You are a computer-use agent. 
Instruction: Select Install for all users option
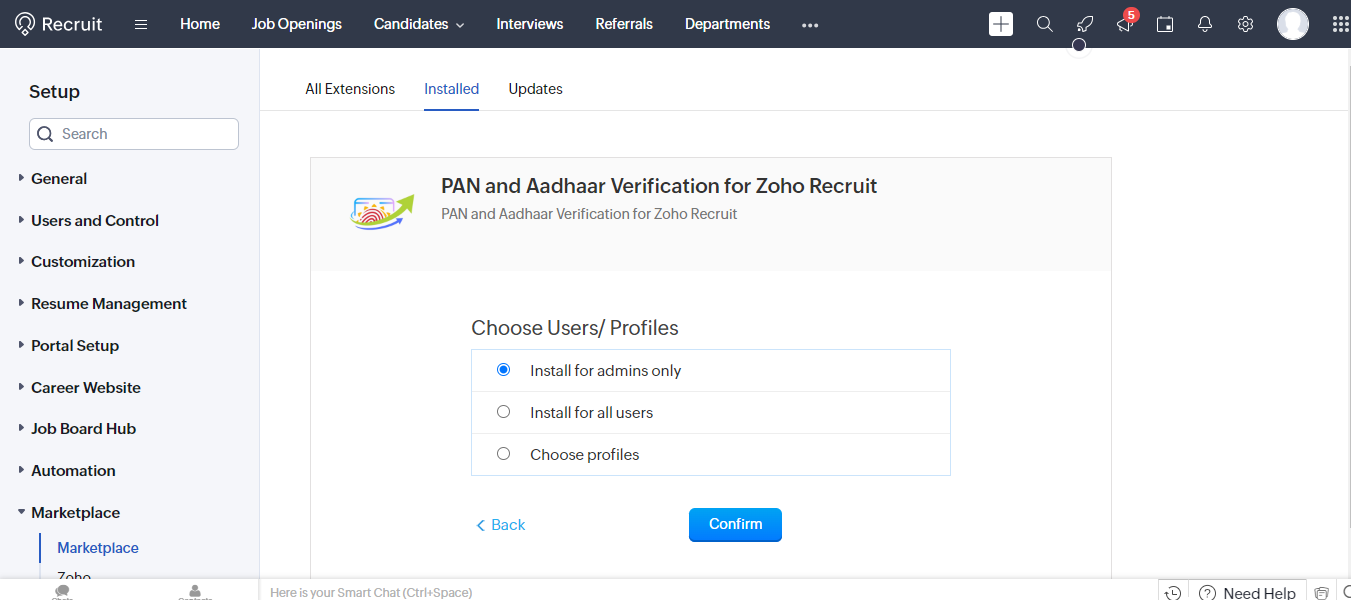tap(503, 412)
